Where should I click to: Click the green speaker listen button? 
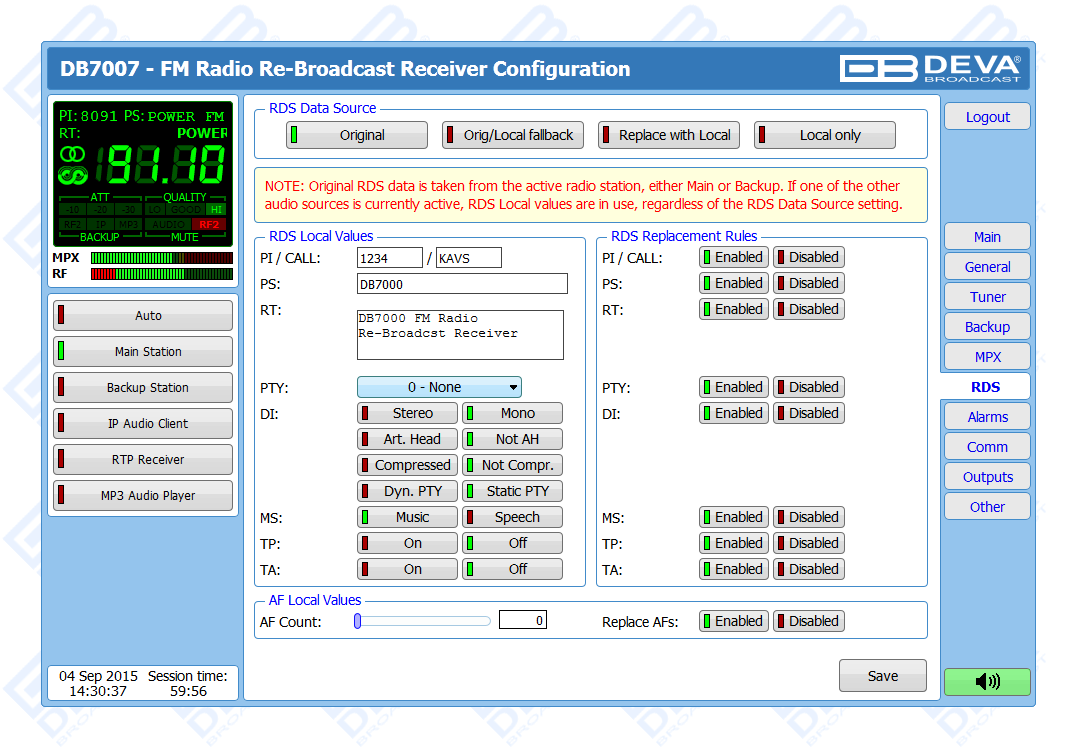point(986,682)
